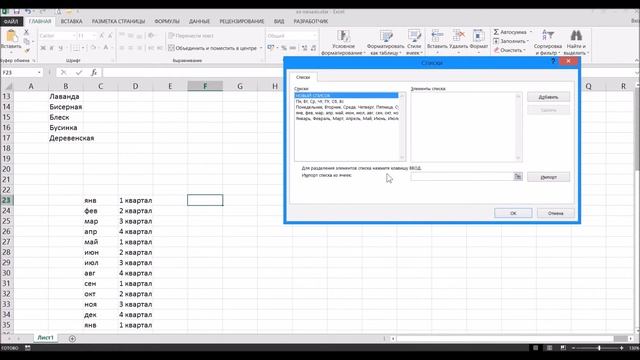Image resolution: width=640 pixels, height=360 pixels.
Task: Click the dialog help question mark
Action: click(553, 61)
